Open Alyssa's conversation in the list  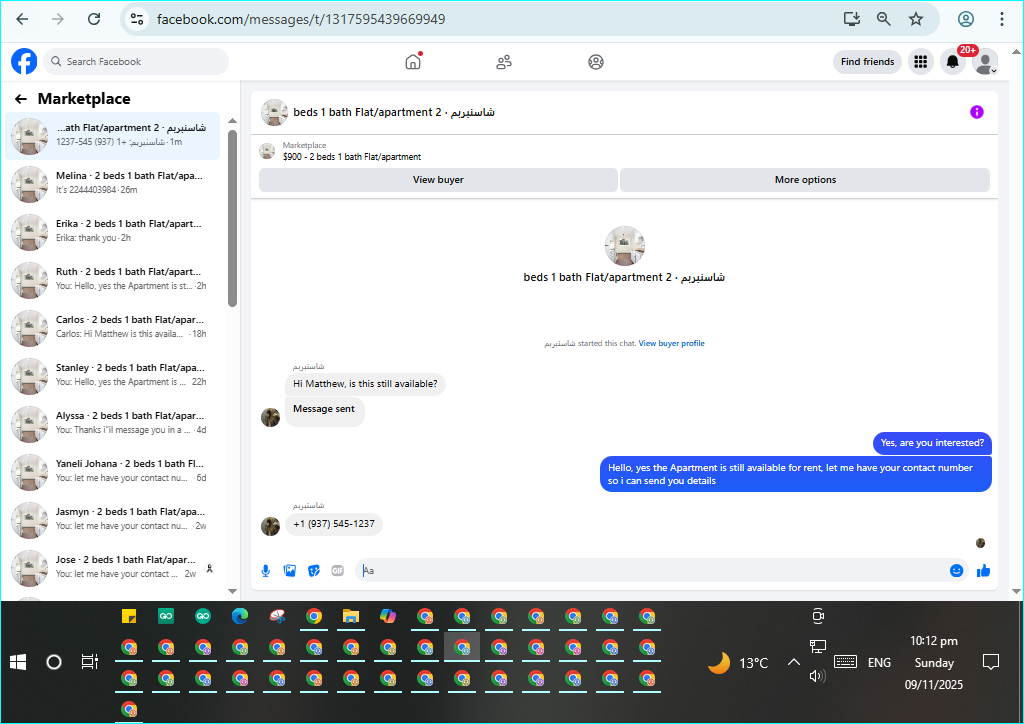click(x=114, y=423)
